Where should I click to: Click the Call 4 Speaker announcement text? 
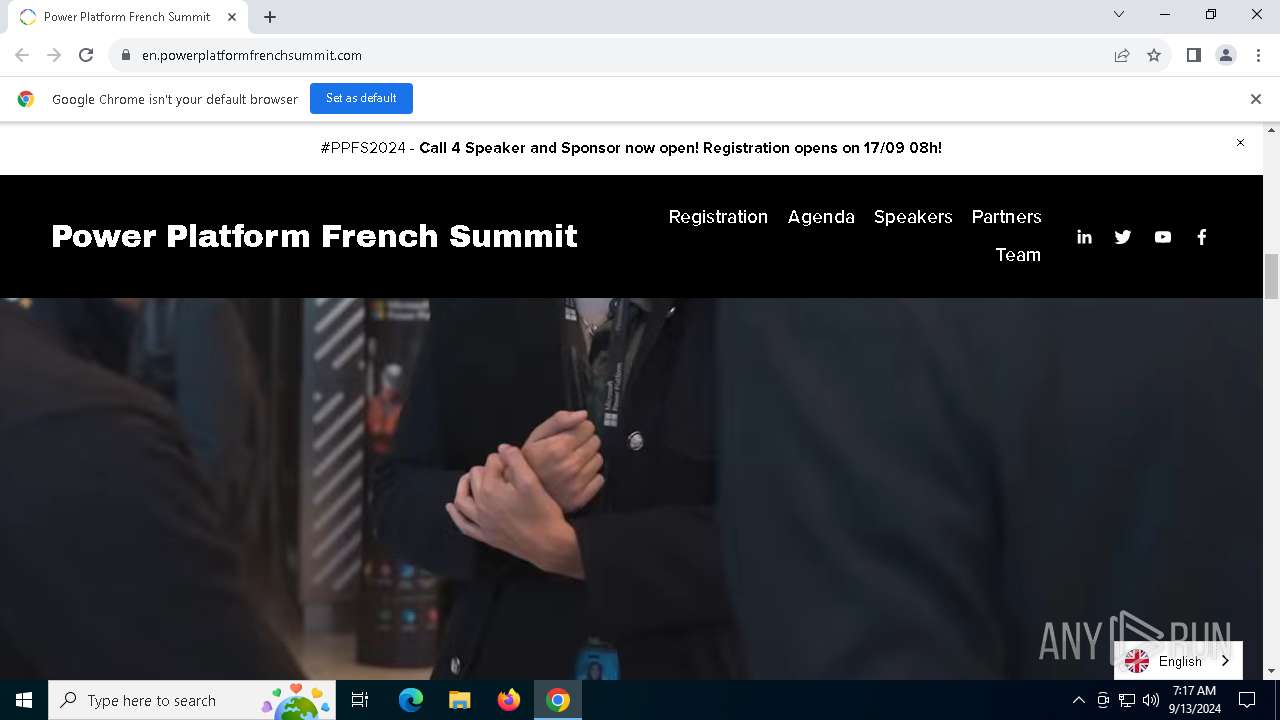tap(680, 148)
